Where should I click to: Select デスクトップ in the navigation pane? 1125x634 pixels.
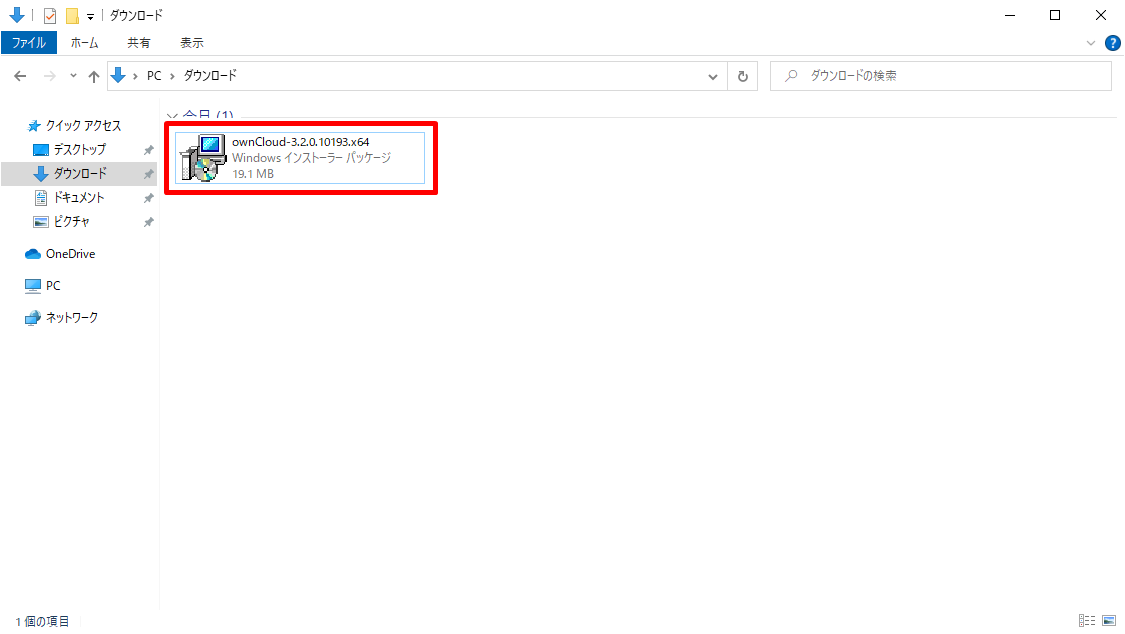click(80, 150)
